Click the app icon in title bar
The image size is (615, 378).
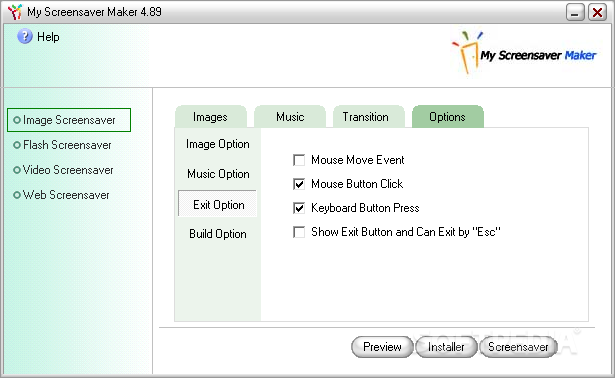(15, 12)
